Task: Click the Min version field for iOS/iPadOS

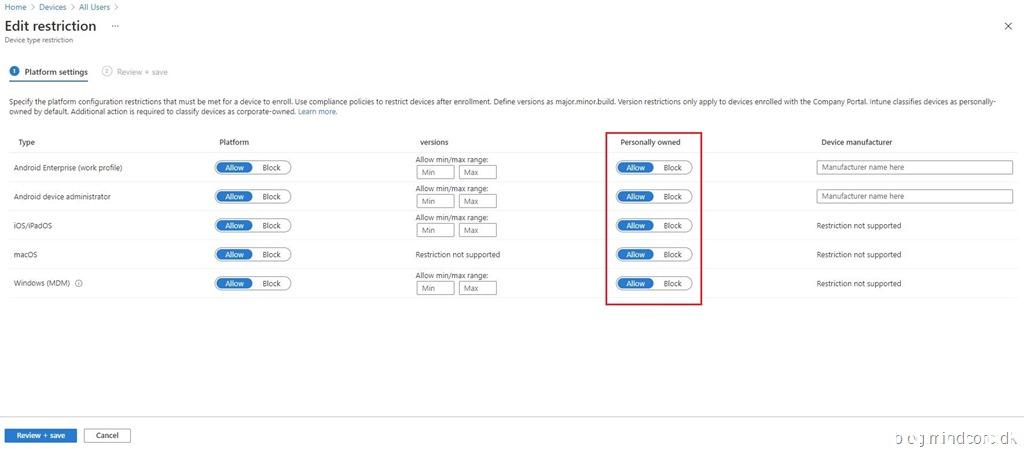Action: click(x=435, y=230)
